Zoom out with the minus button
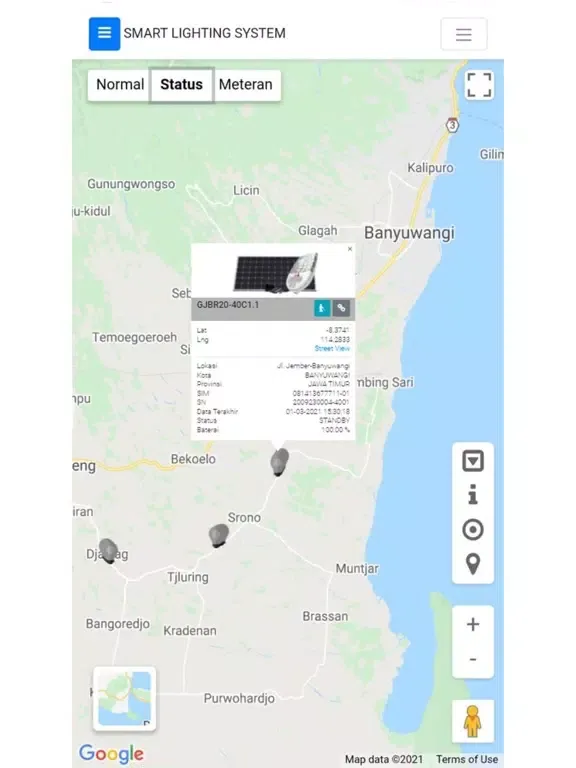Viewport: 576px width, 768px height. point(473,659)
